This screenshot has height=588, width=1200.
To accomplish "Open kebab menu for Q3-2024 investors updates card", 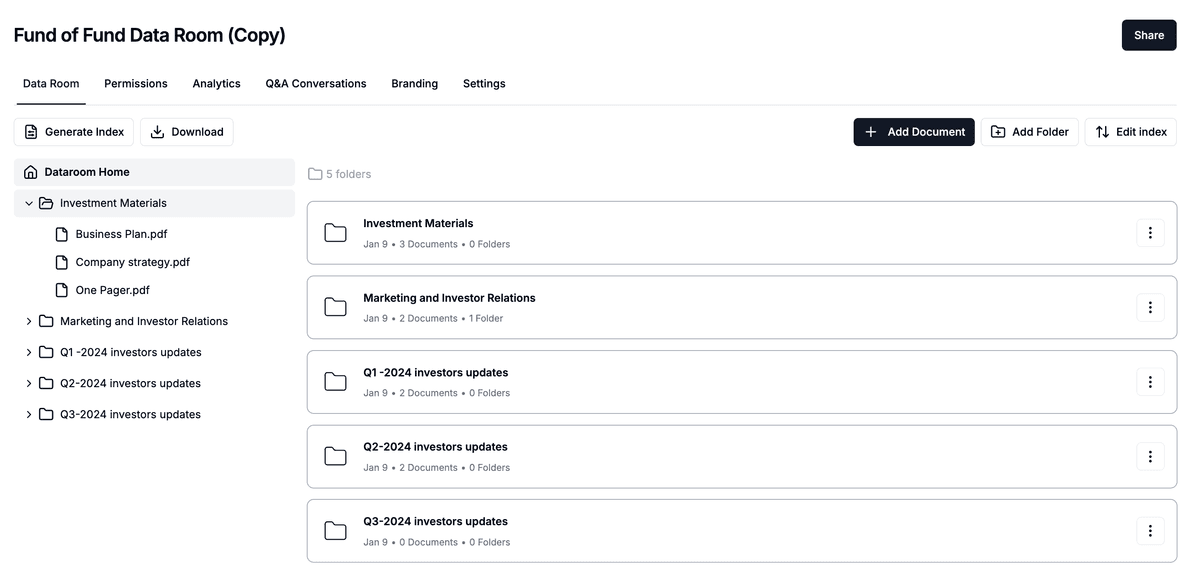I will [x=1150, y=531].
